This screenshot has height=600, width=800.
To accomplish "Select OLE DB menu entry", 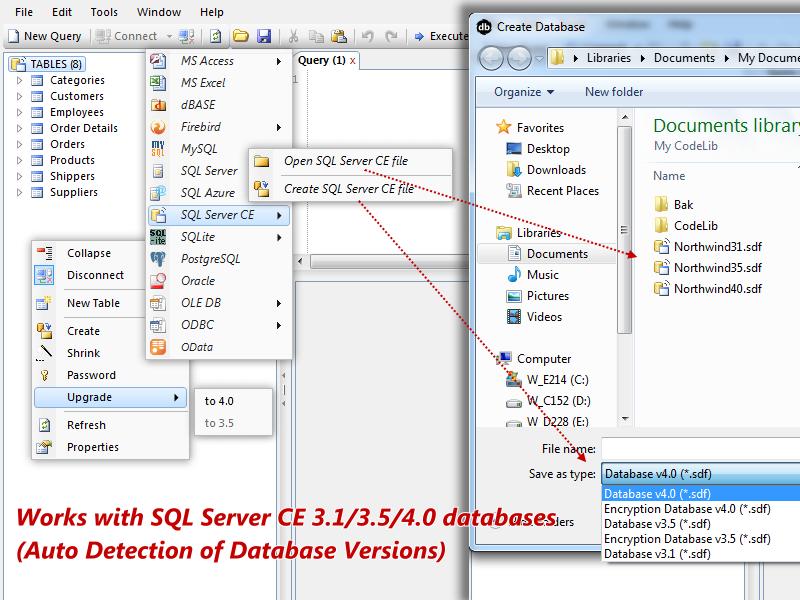I will (218, 303).
